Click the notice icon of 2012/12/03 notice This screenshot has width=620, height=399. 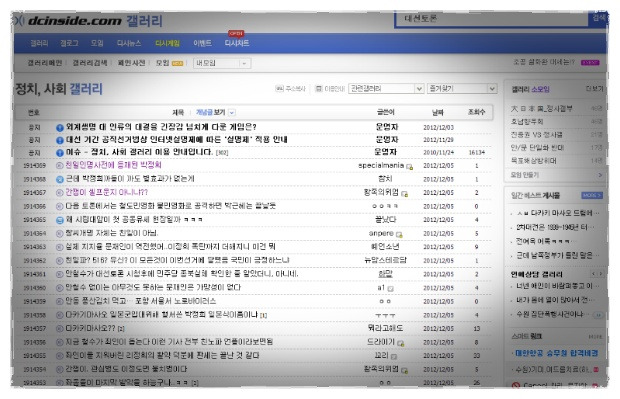click(x=60, y=128)
